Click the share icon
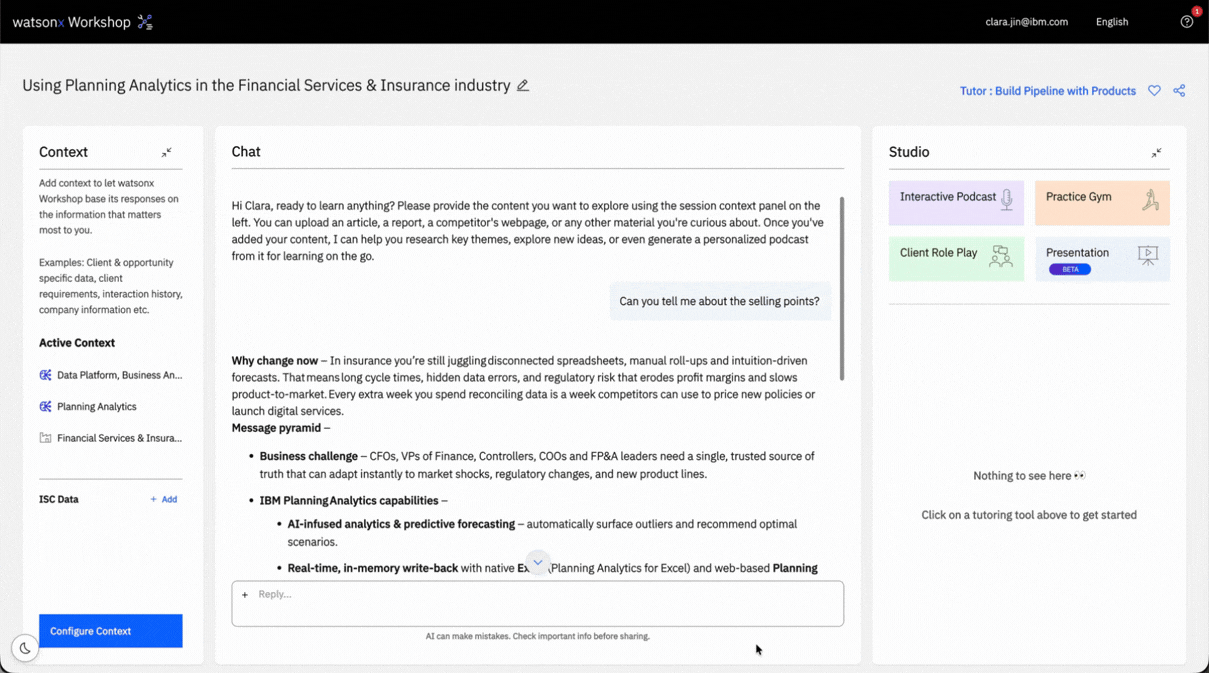1209x673 pixels. point(1179,91)
